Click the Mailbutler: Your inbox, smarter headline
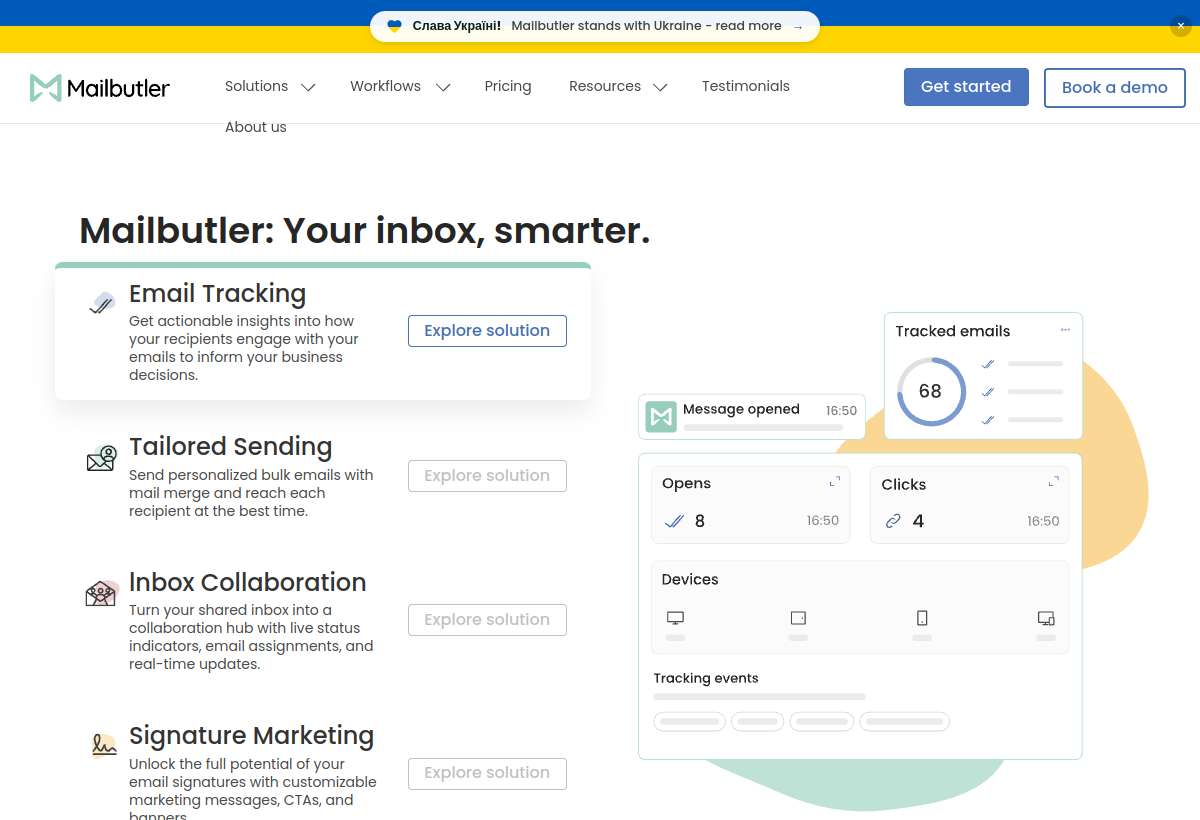 point(365,230)
